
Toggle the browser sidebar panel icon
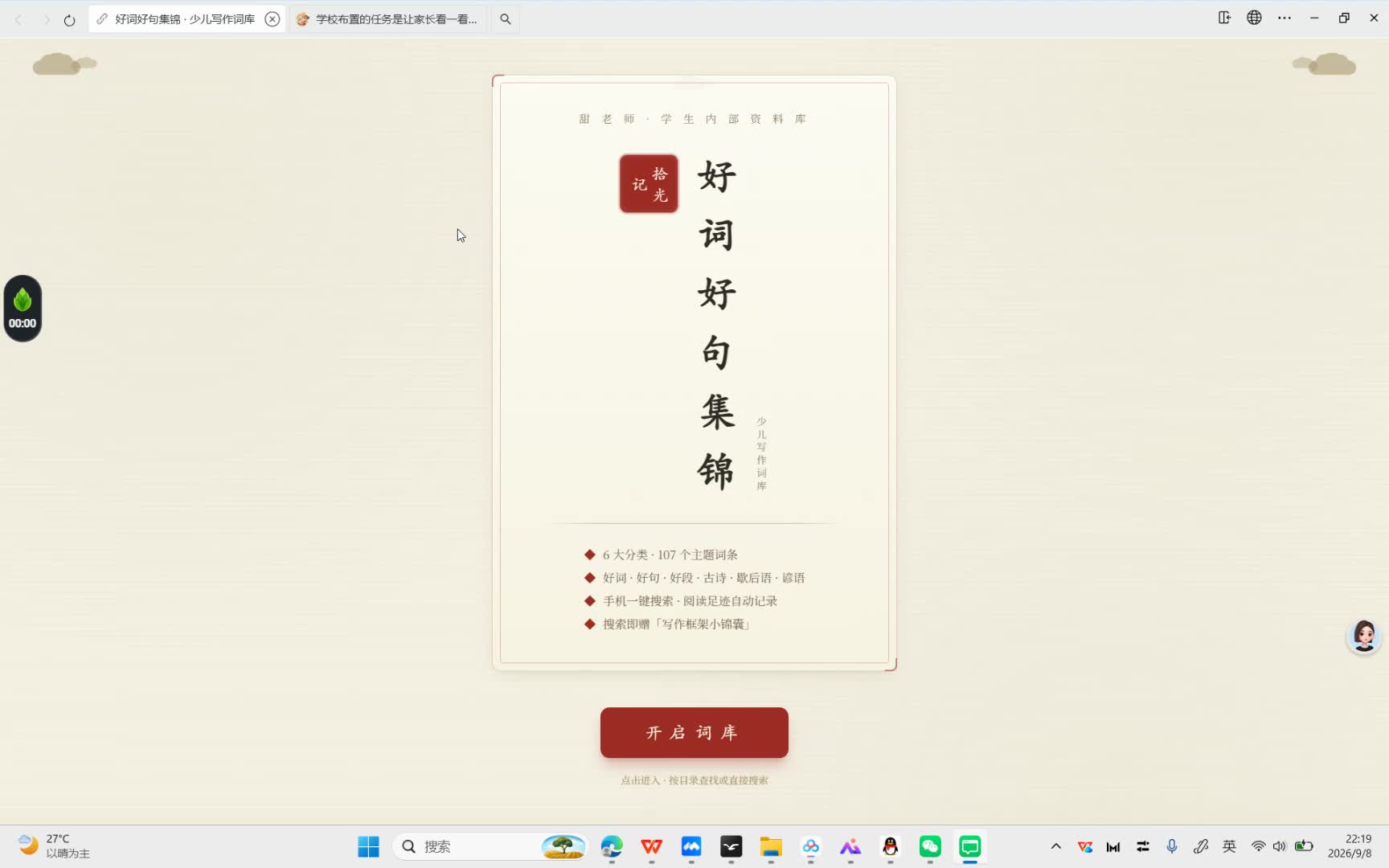[x=1224, y=18]
